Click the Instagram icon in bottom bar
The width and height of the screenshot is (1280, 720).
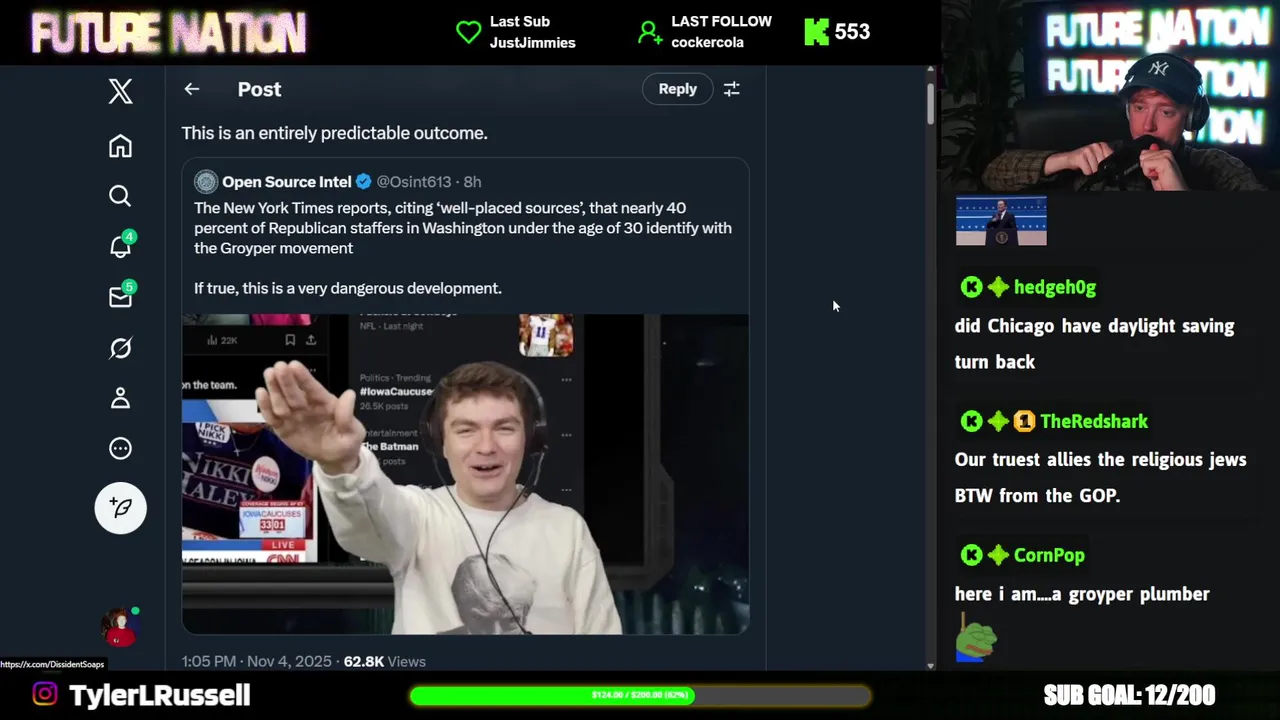[x=45, y=694]
